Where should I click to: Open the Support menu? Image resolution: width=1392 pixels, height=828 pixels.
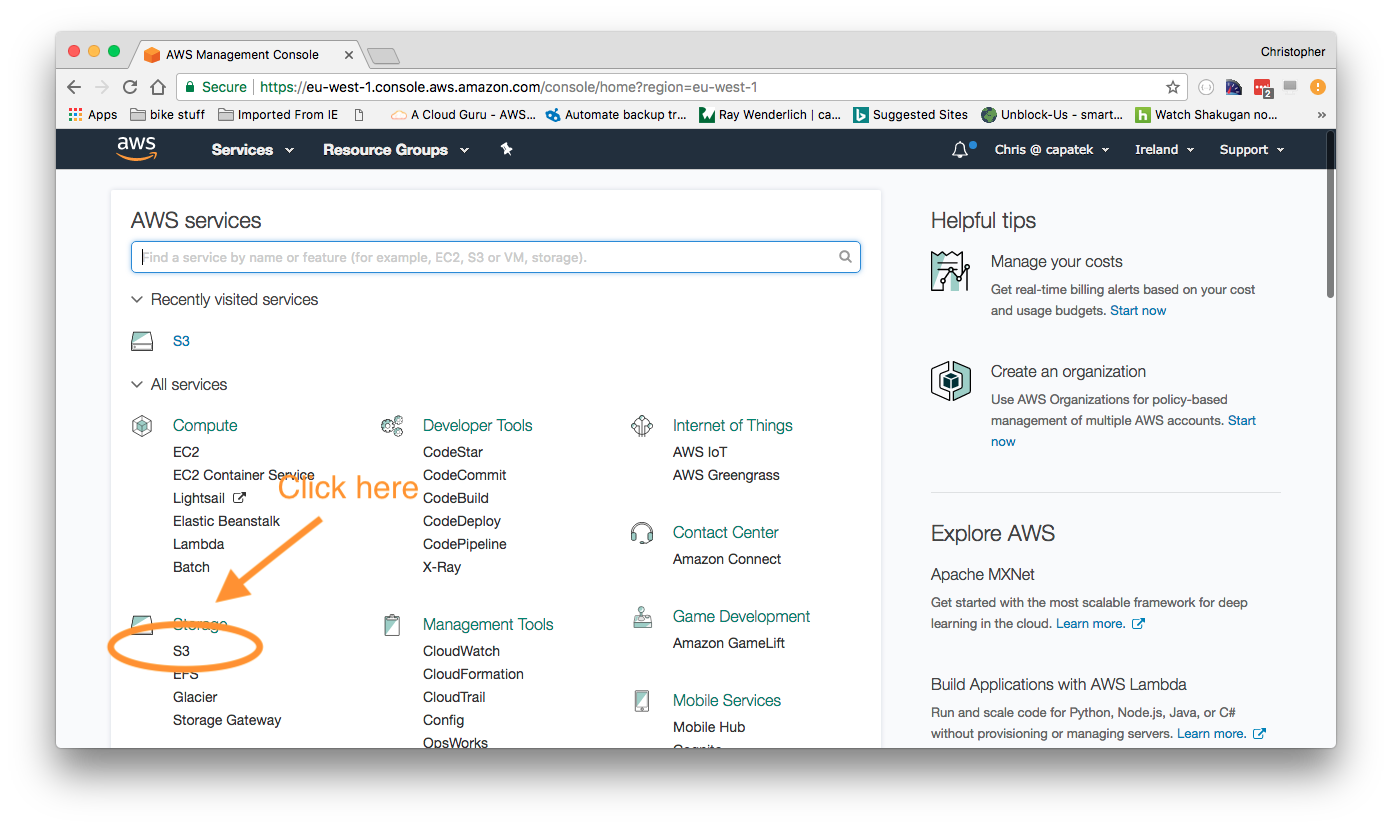[x=1251, y=150]
